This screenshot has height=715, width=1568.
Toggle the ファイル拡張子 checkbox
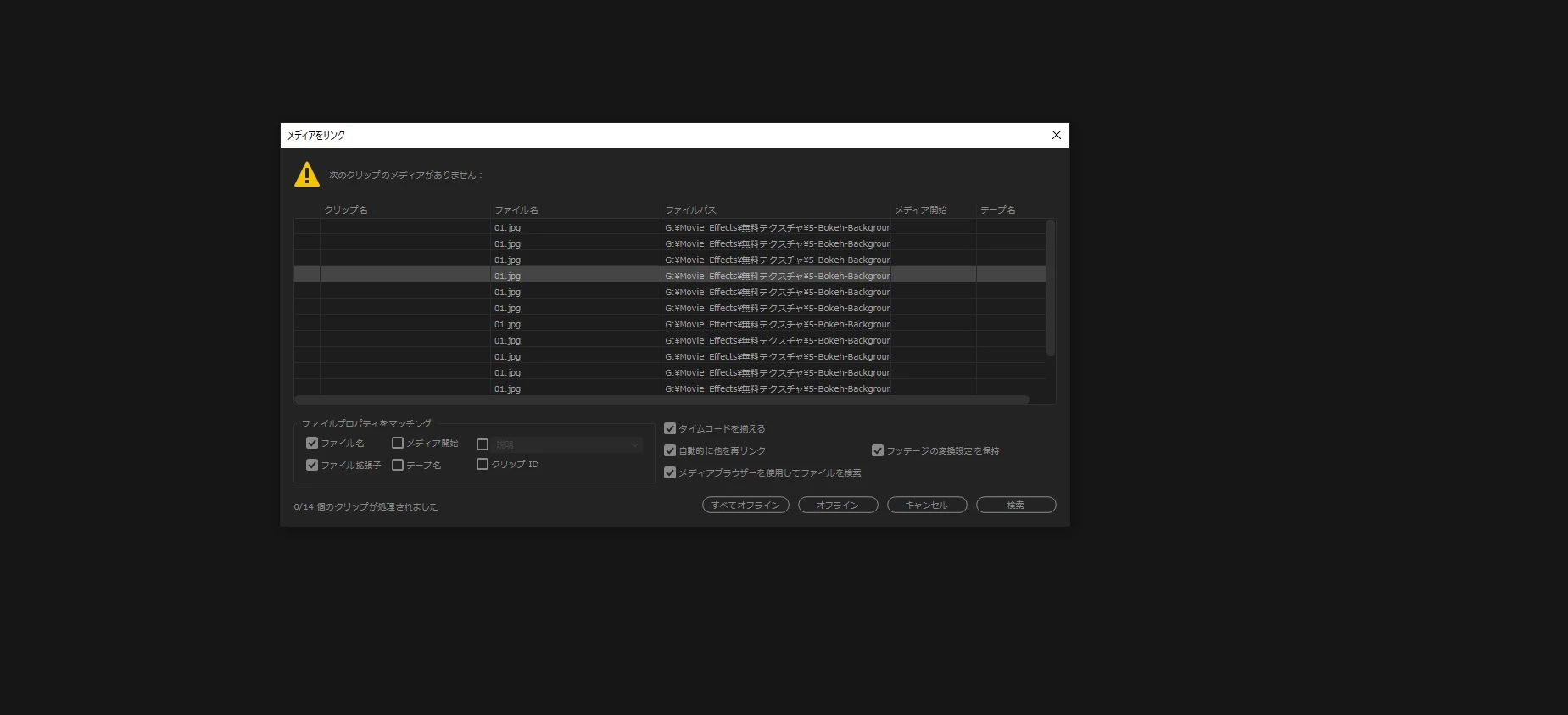pyautogui.click(x=312, y=465)
